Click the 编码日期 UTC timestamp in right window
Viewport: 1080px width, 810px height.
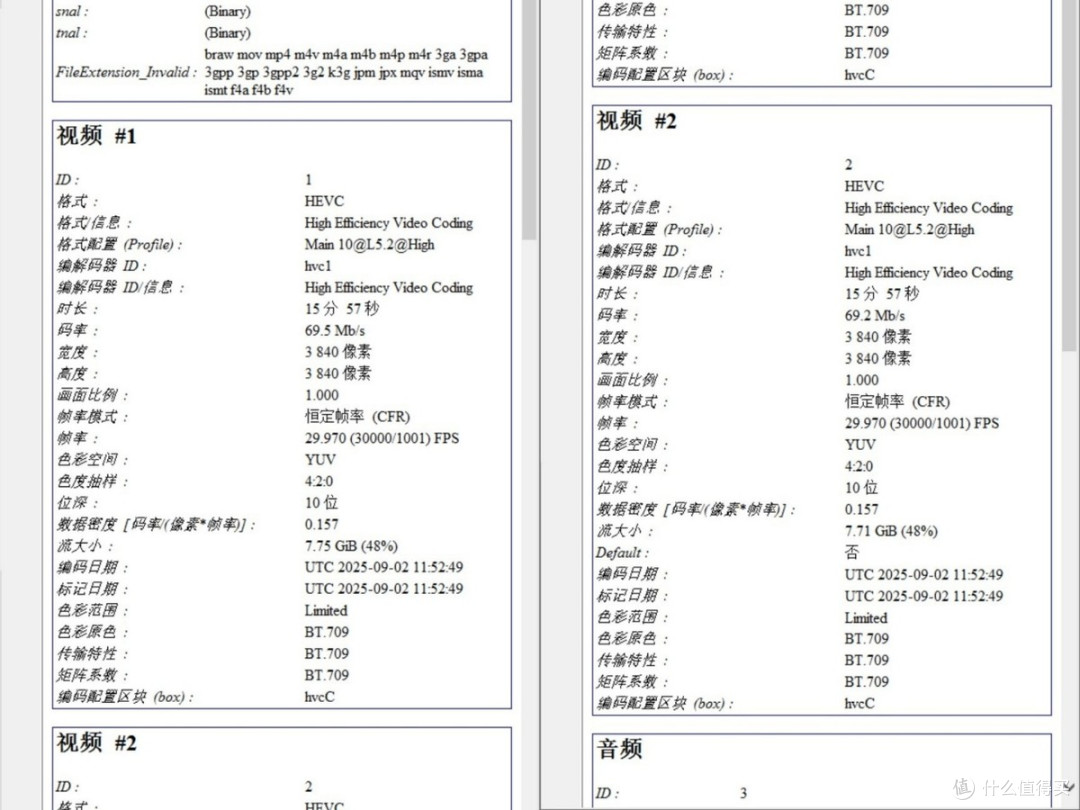tap(924, 574)
